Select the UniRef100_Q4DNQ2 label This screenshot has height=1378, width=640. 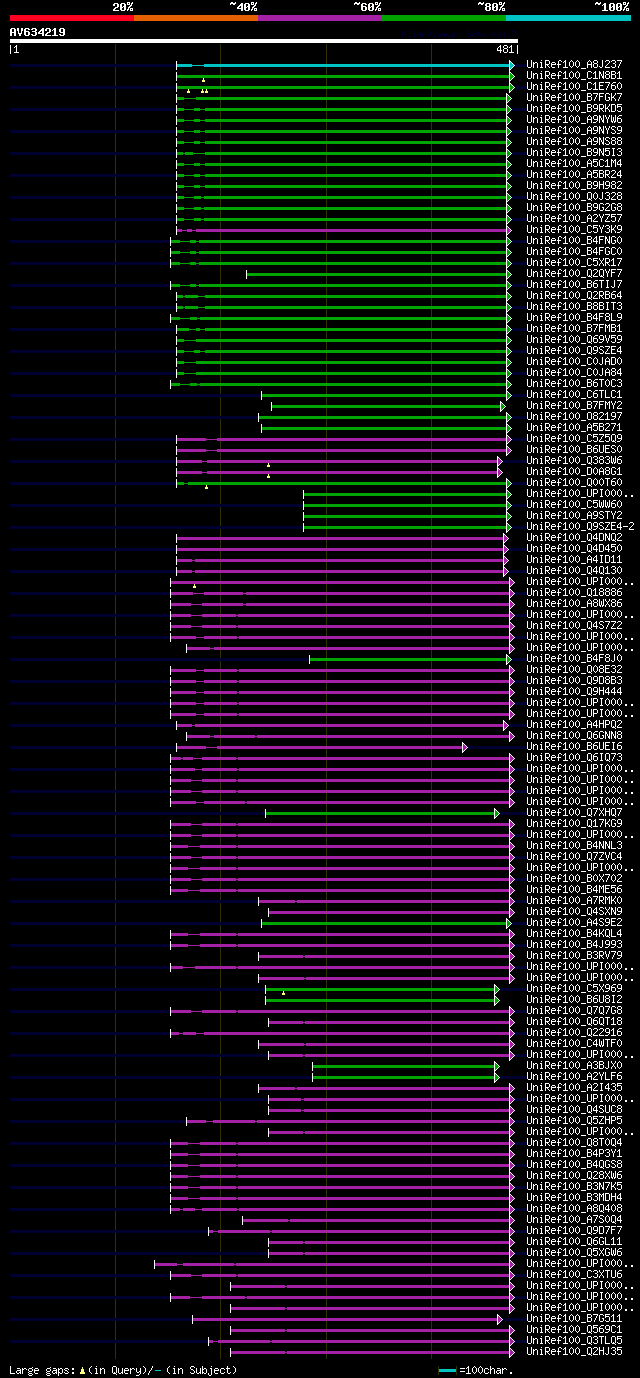pyautogui.click(x=574, y=537)
